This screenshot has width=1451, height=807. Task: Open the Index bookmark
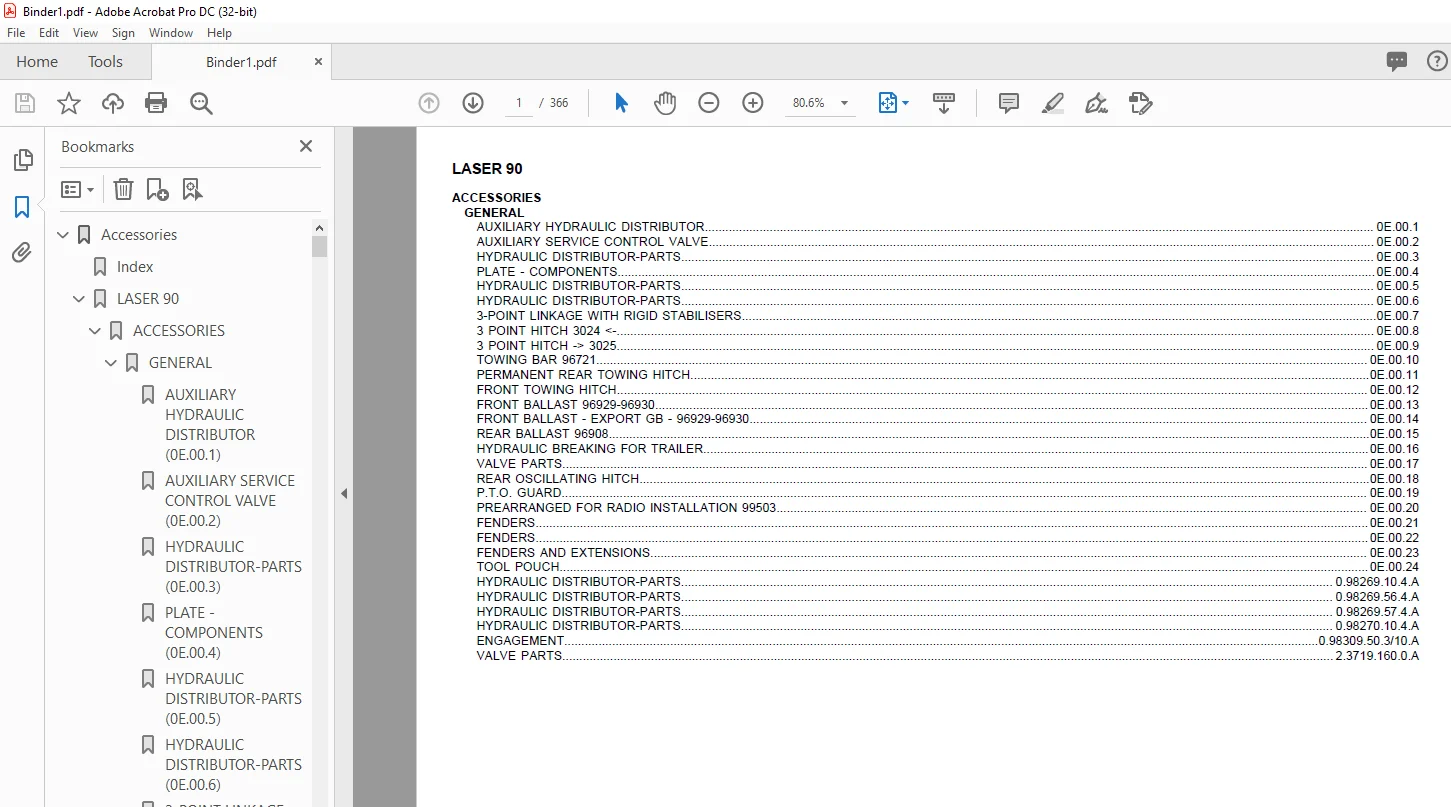pyautogui.click(x=135, y=267)
